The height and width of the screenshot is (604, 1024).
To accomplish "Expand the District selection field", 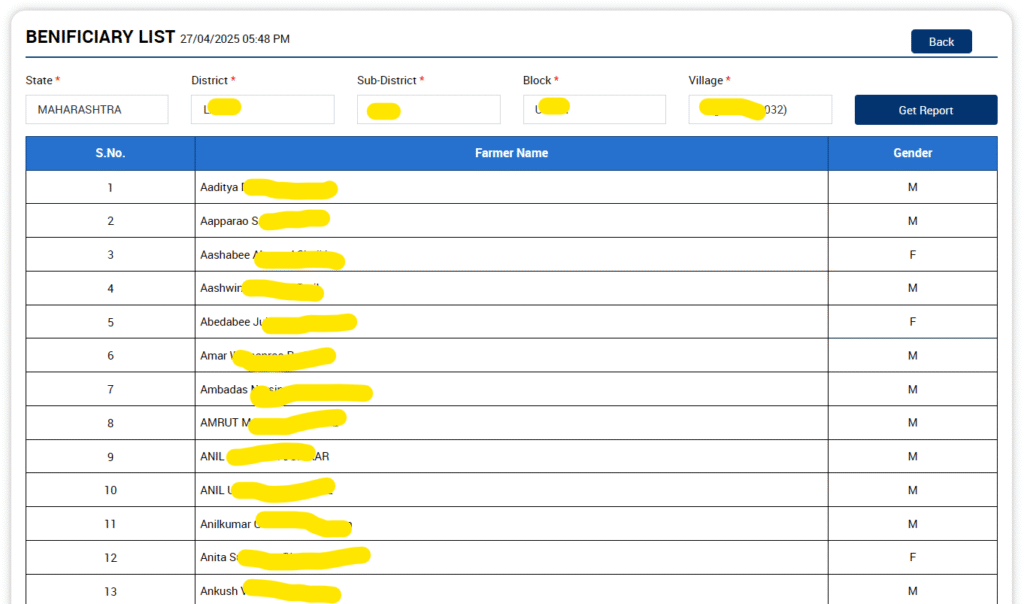I will click(262, 110).
